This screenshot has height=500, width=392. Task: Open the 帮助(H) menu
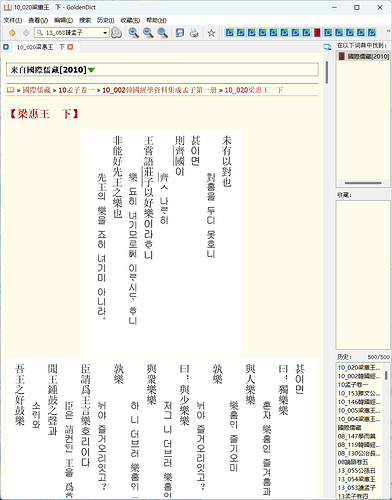156,20
